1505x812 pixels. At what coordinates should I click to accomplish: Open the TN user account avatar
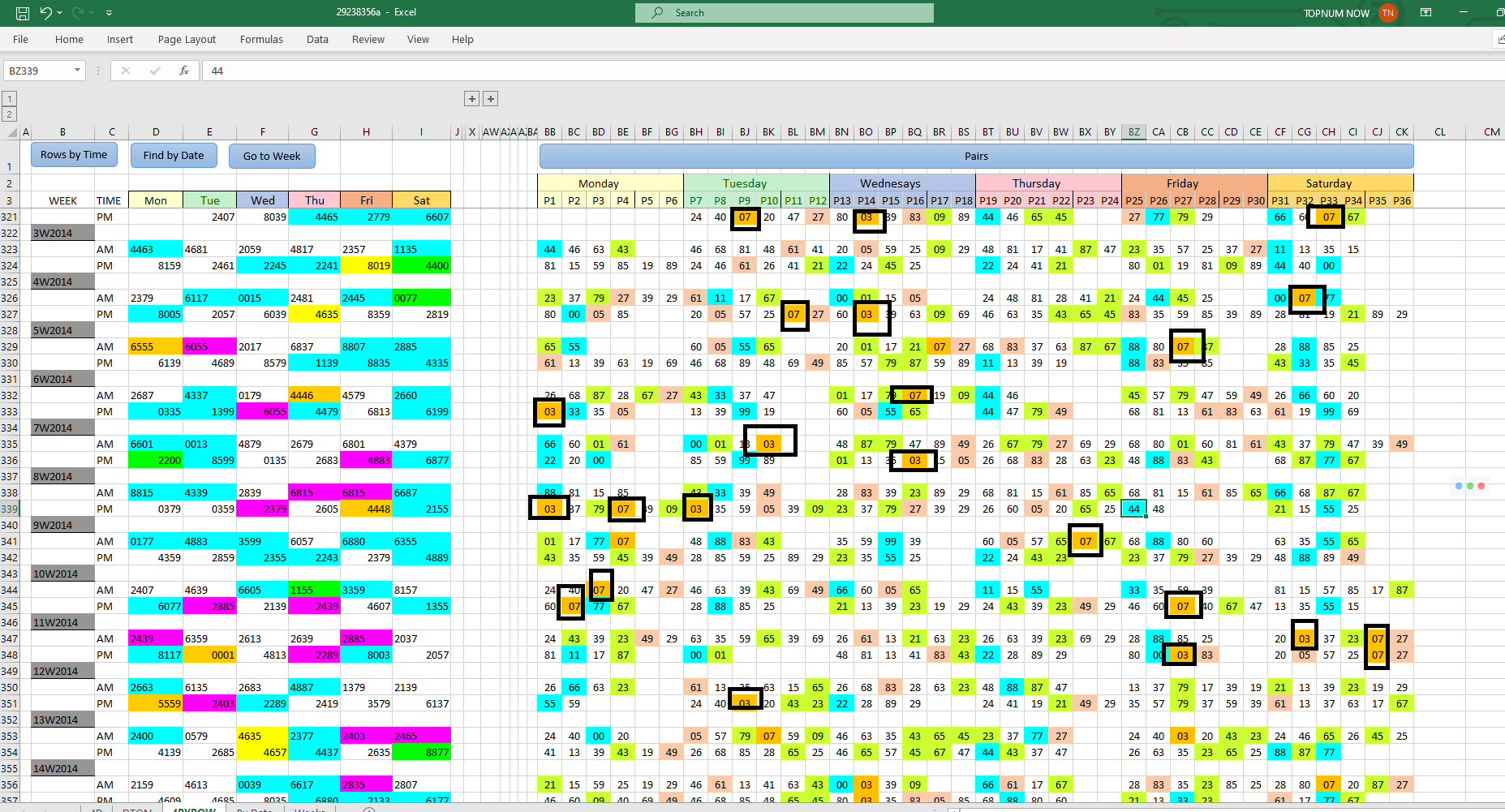[x=1388, y=13]
